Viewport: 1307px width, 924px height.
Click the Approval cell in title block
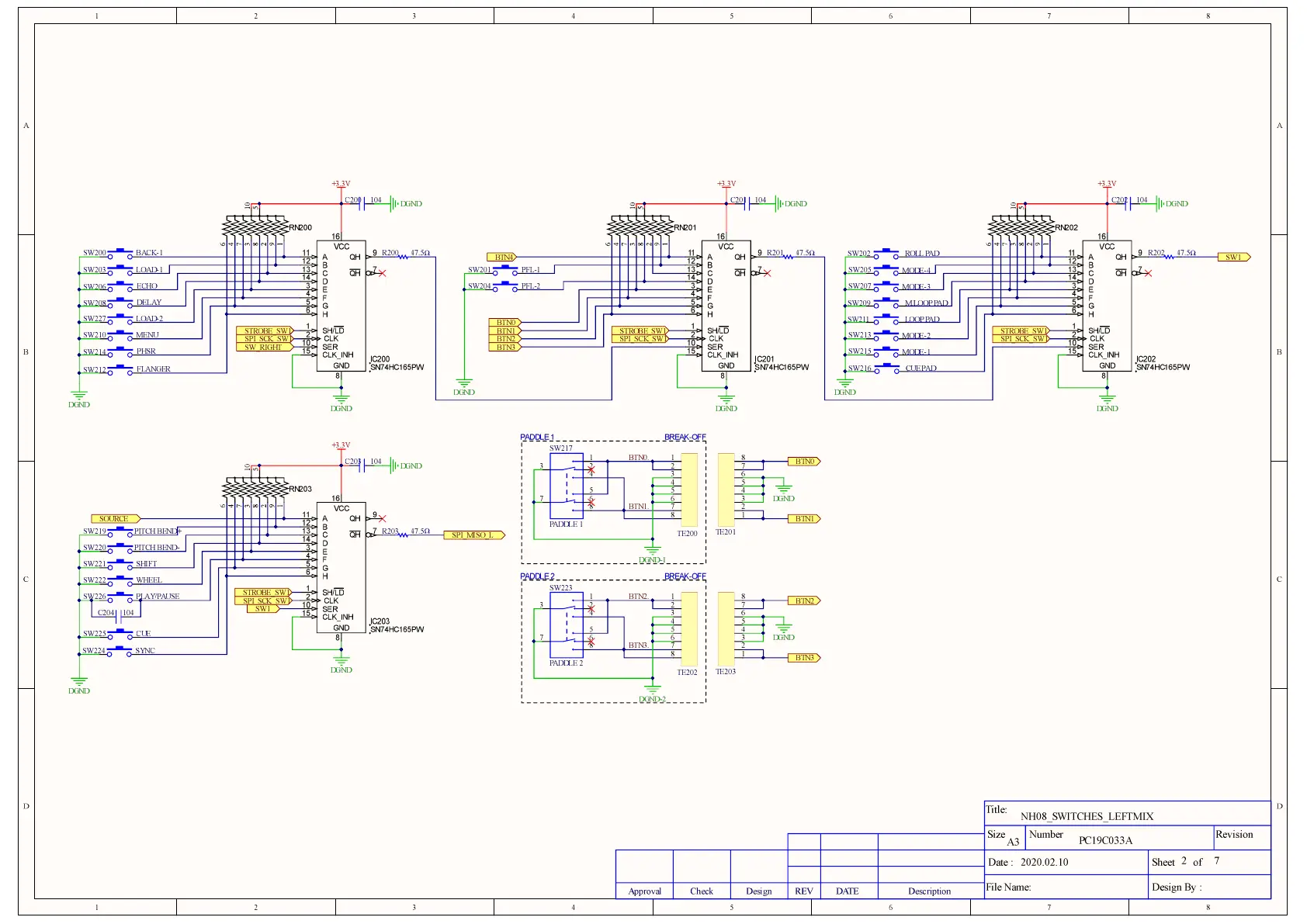click(644, 891)
